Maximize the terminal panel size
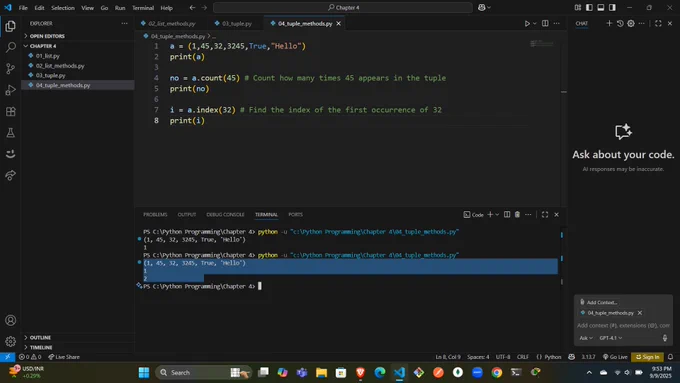 pyautogui.click(x=545, y=214)
